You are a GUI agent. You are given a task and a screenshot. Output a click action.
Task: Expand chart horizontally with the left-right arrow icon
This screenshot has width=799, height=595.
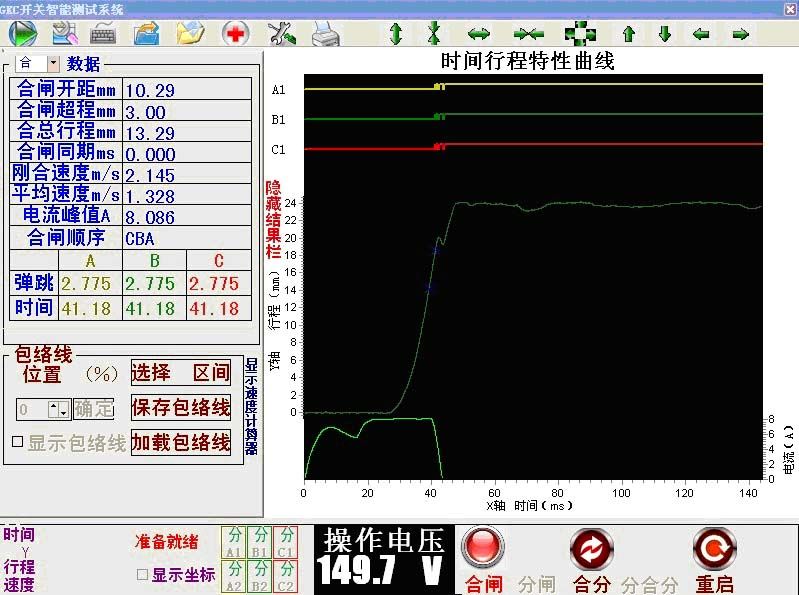478,35
